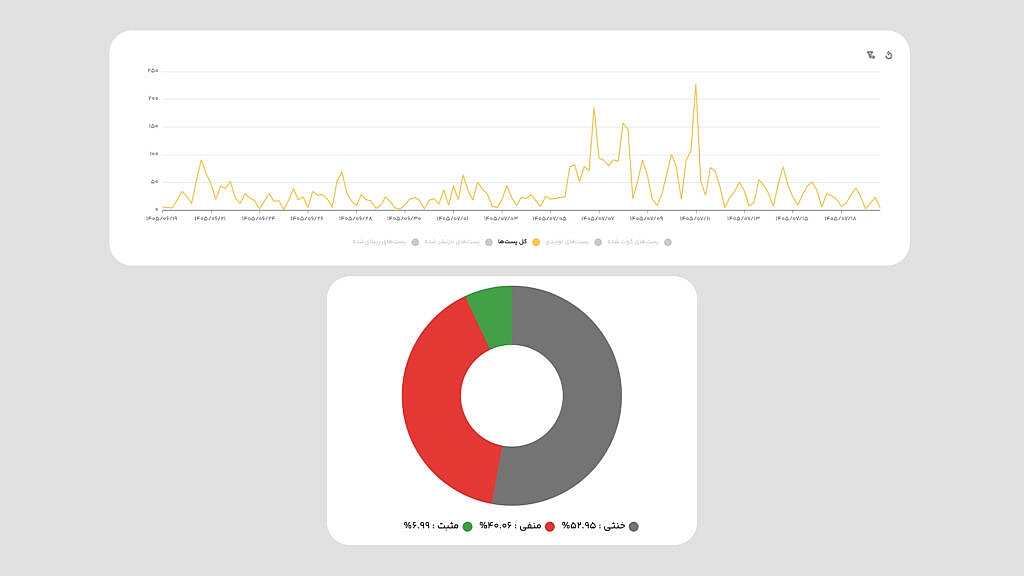Screen dimensions: 1024x576
Task: Show the "پست‌های بازنشر شده" legend series
Action: [x=458, y=242]
